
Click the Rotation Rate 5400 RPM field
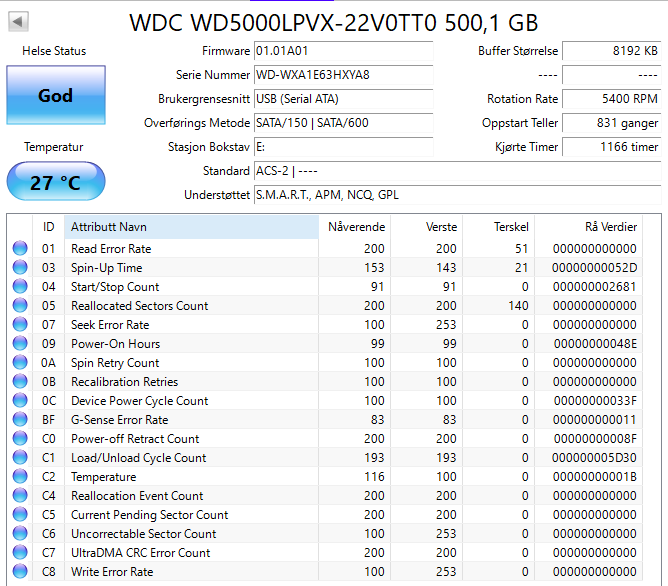click(x=611, y=99)
